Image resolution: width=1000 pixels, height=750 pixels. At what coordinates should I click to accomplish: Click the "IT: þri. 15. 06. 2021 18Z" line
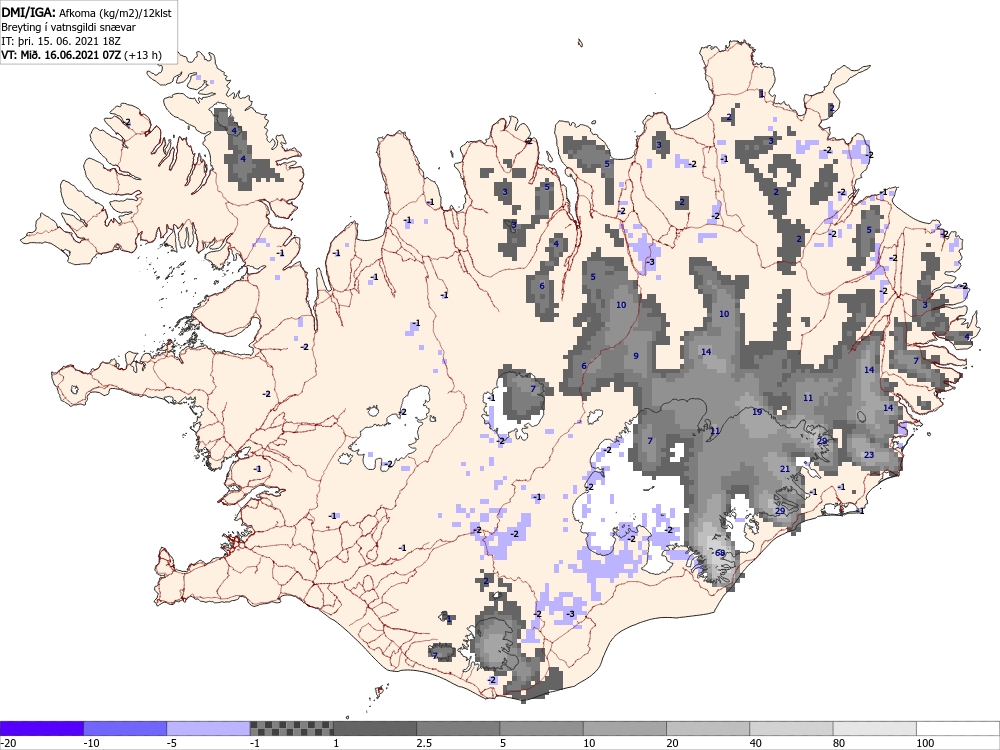click(x=62, y=41)
